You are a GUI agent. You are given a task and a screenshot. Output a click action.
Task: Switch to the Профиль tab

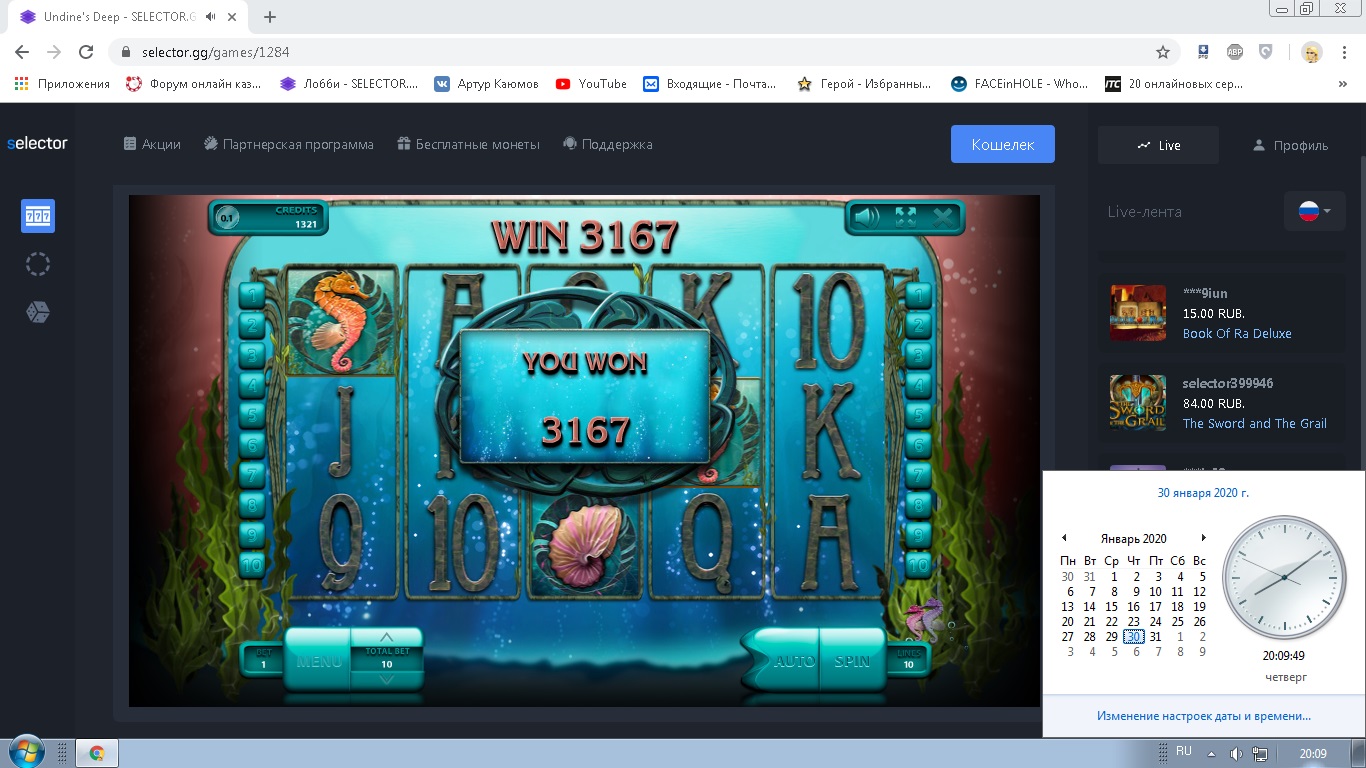(1290, 145)
